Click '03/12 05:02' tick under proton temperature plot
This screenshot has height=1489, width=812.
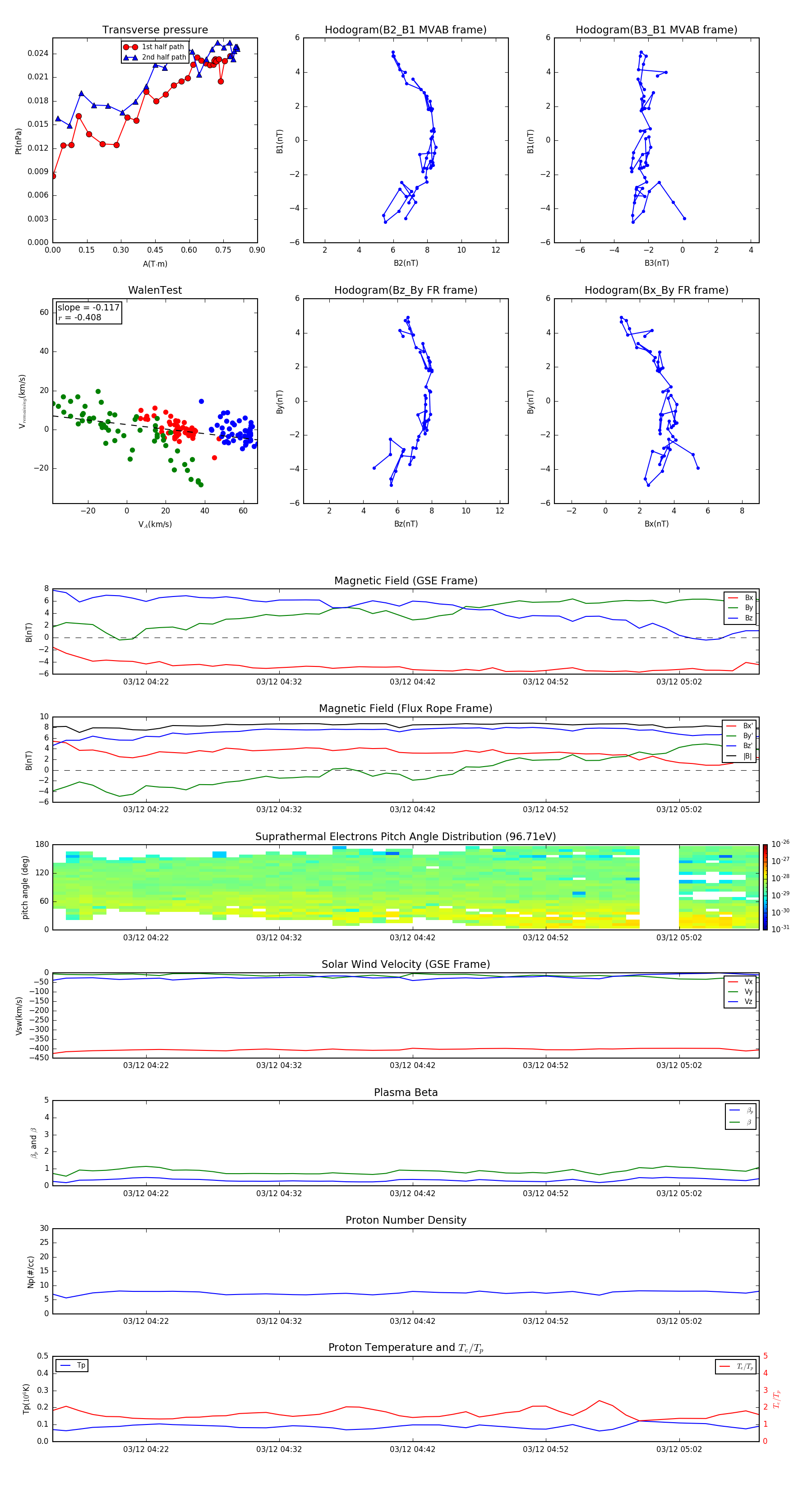coord(679,1450)
